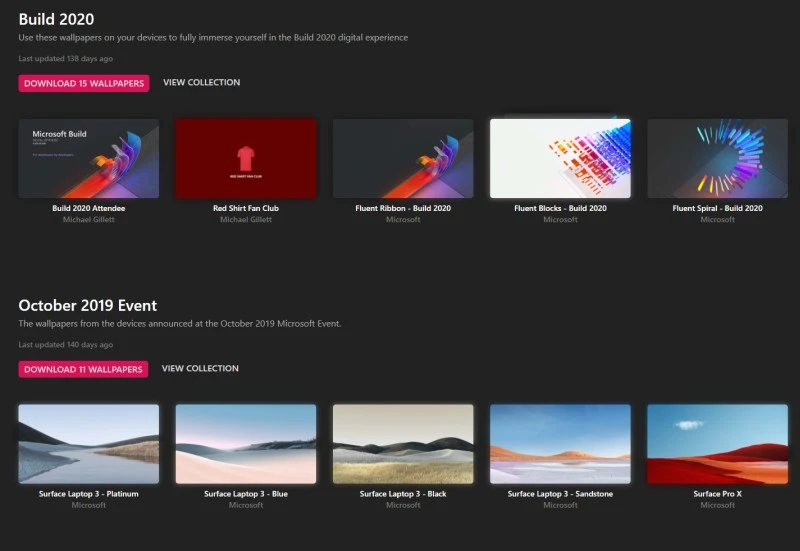800x551 pixels.
Task: Click author Michael Gillett under Build 2020 Attendee
Action: (89, 219)
